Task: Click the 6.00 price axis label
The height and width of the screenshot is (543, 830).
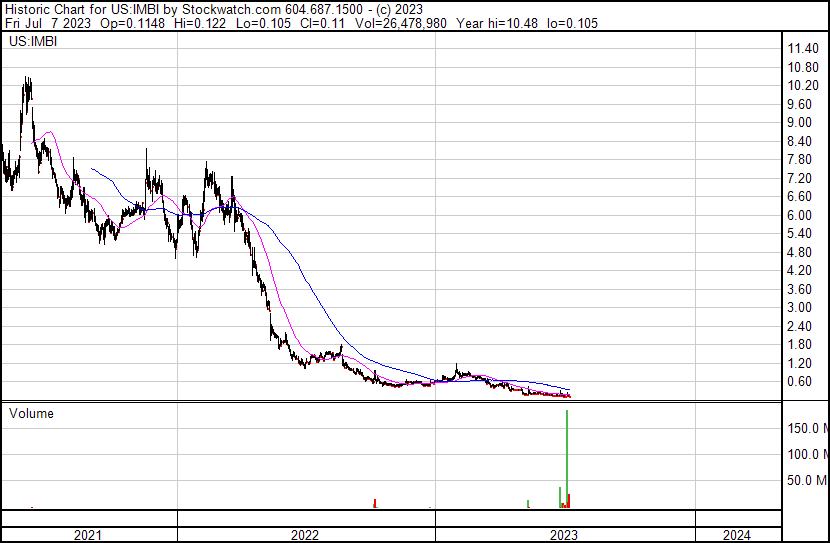Action: pyautogui.click(x=800, y=215)
